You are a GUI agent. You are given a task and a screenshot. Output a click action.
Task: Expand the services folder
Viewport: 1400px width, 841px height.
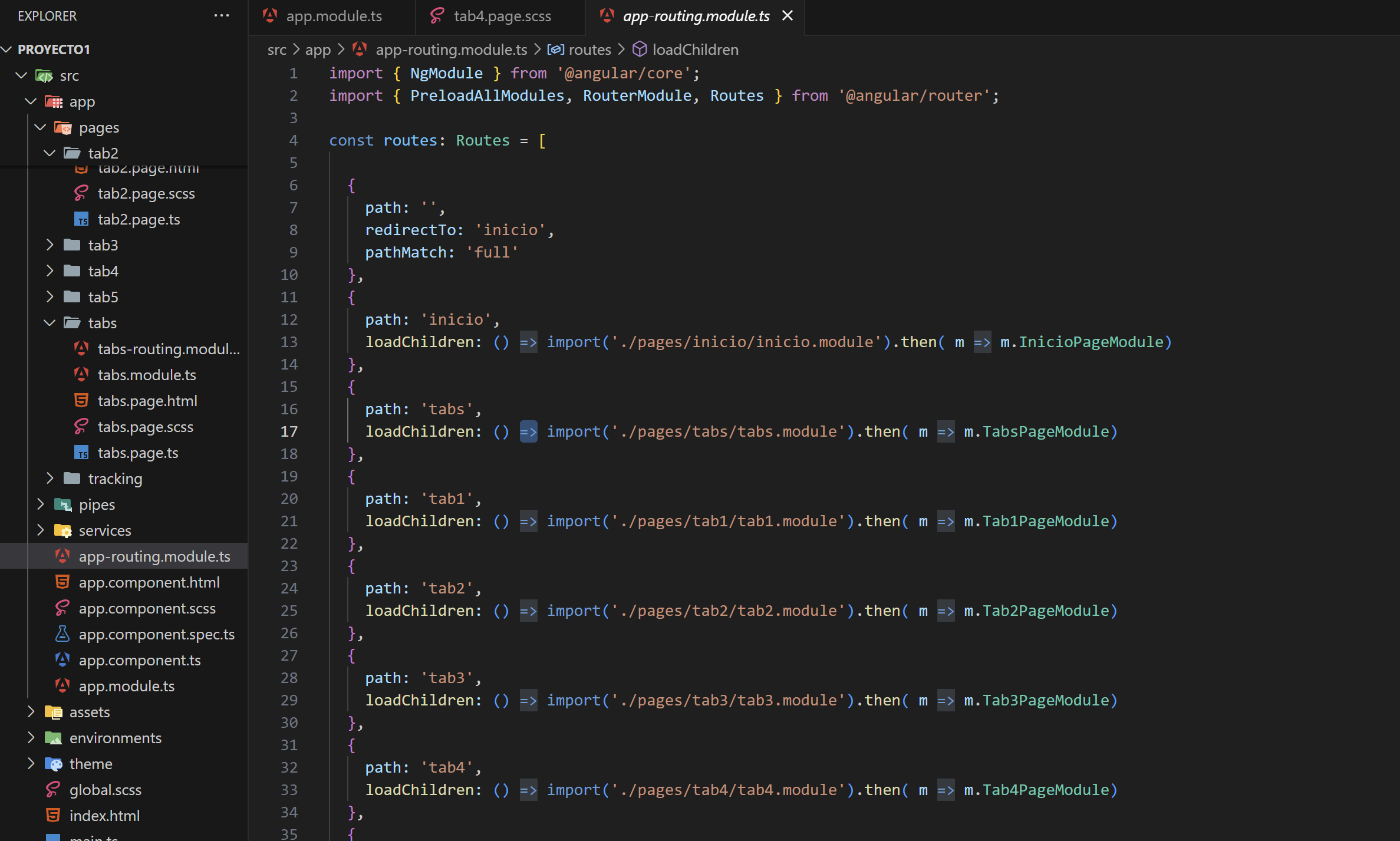pos(41,530)
